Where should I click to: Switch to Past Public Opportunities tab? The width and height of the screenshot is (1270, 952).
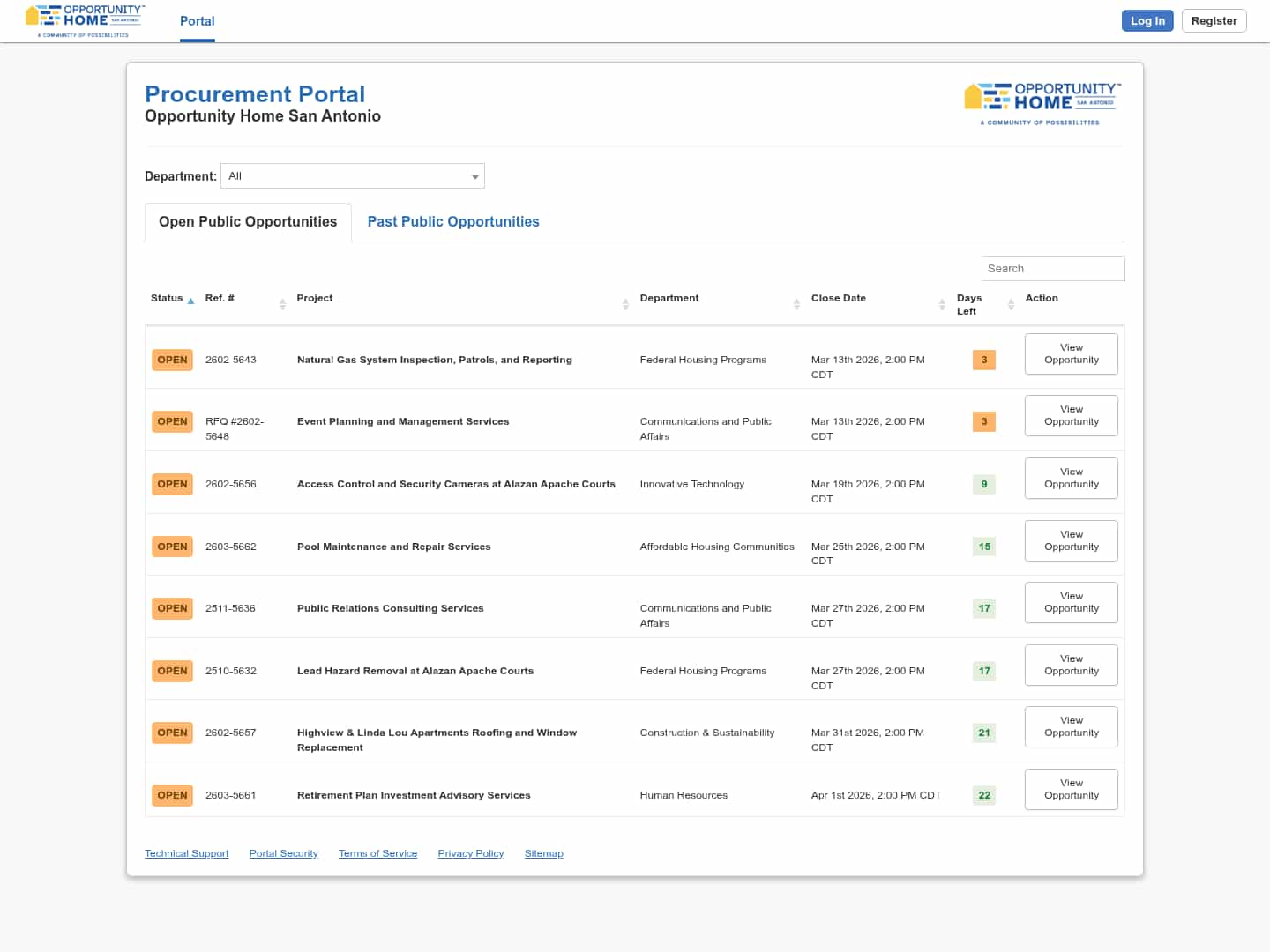[x=453, y=222]
